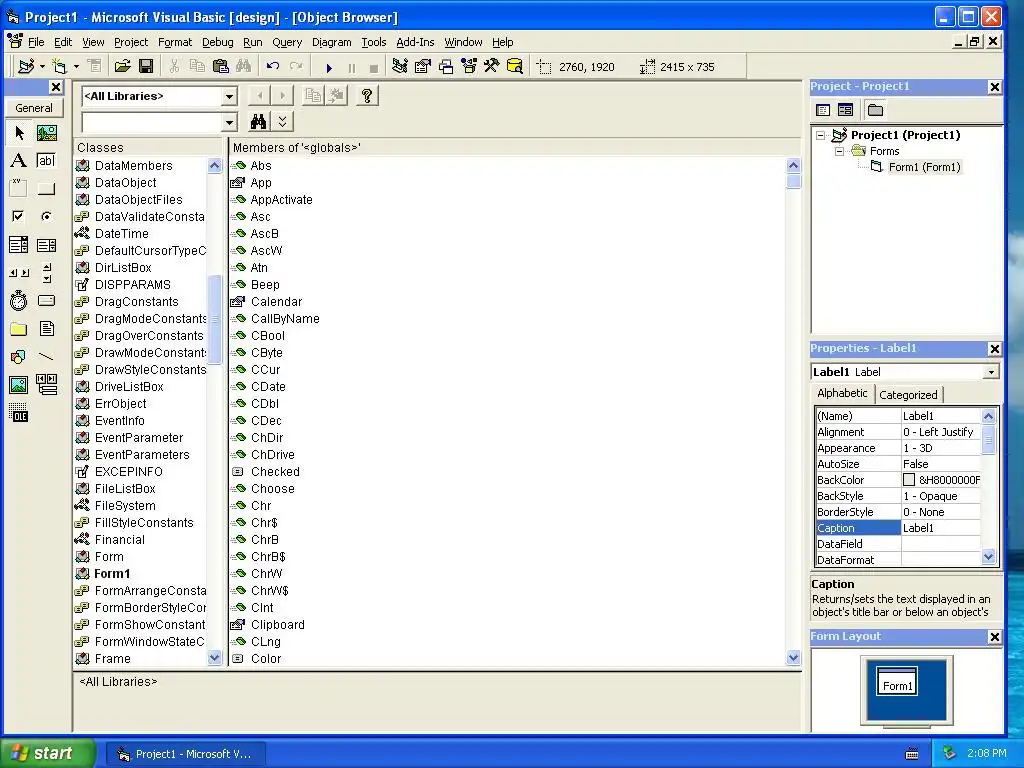The image size is (1024, 768).
Task: Select the Shape control tool
Action: tap(19, 357)
